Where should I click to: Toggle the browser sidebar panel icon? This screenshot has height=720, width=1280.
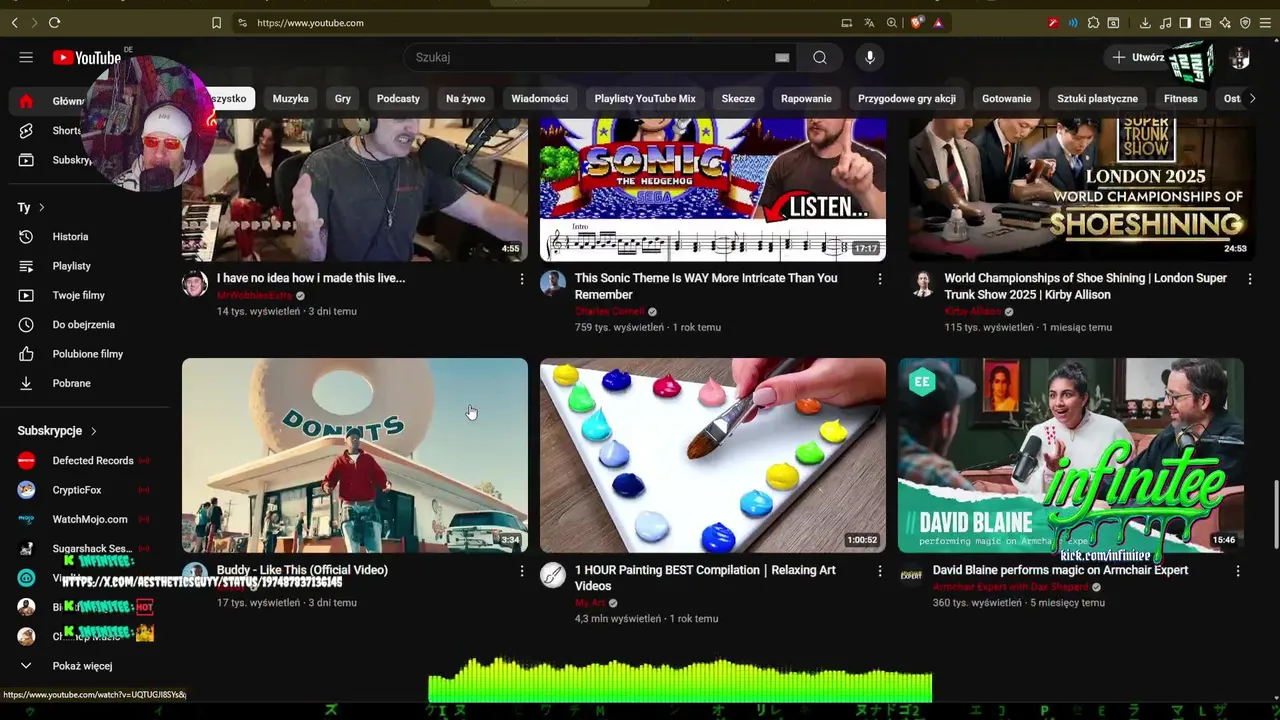coord(1185,22)
